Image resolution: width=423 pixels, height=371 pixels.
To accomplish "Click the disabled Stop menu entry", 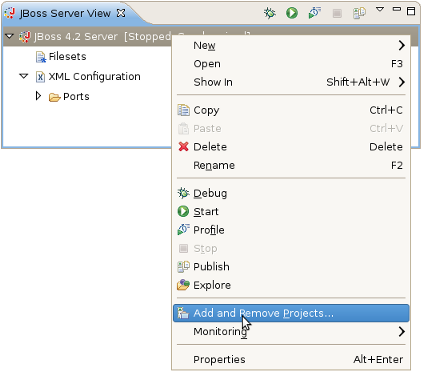I will (x=291, y=248).
